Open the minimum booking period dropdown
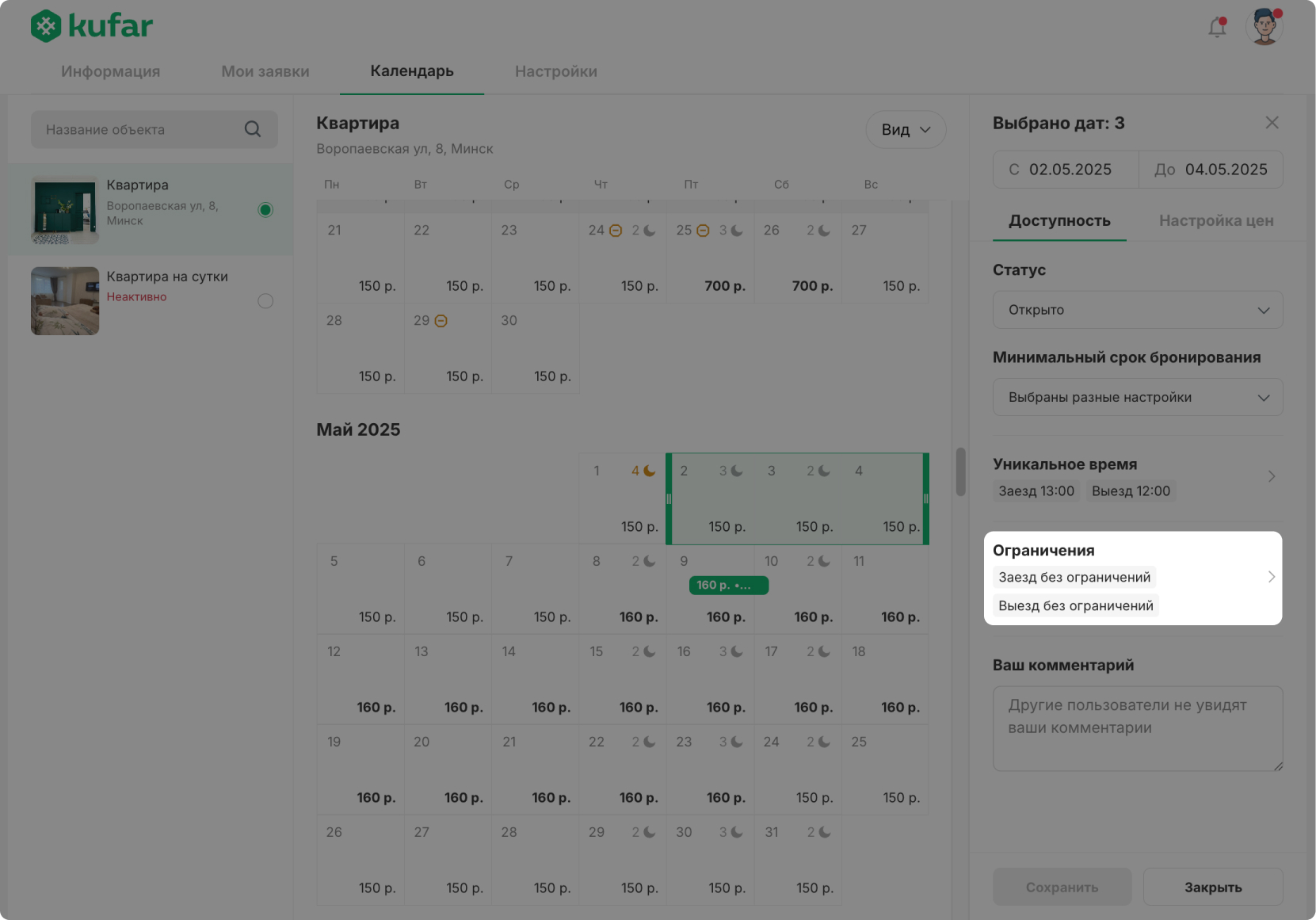Screen dimensions: 1316x920 click(x=1137, y=398)
